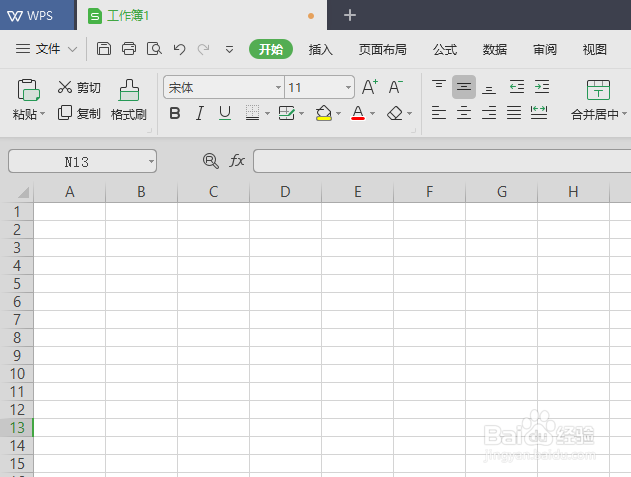Increase font size with A+ icon

[x=370, y=87]
